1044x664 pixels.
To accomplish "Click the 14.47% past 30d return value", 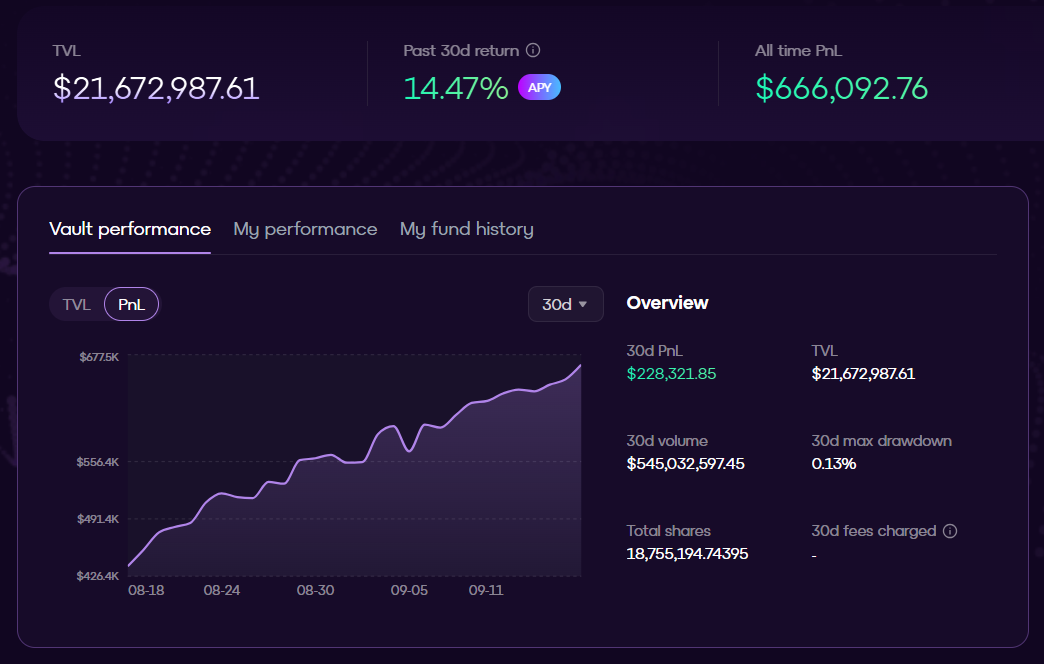I will point(456,88).
